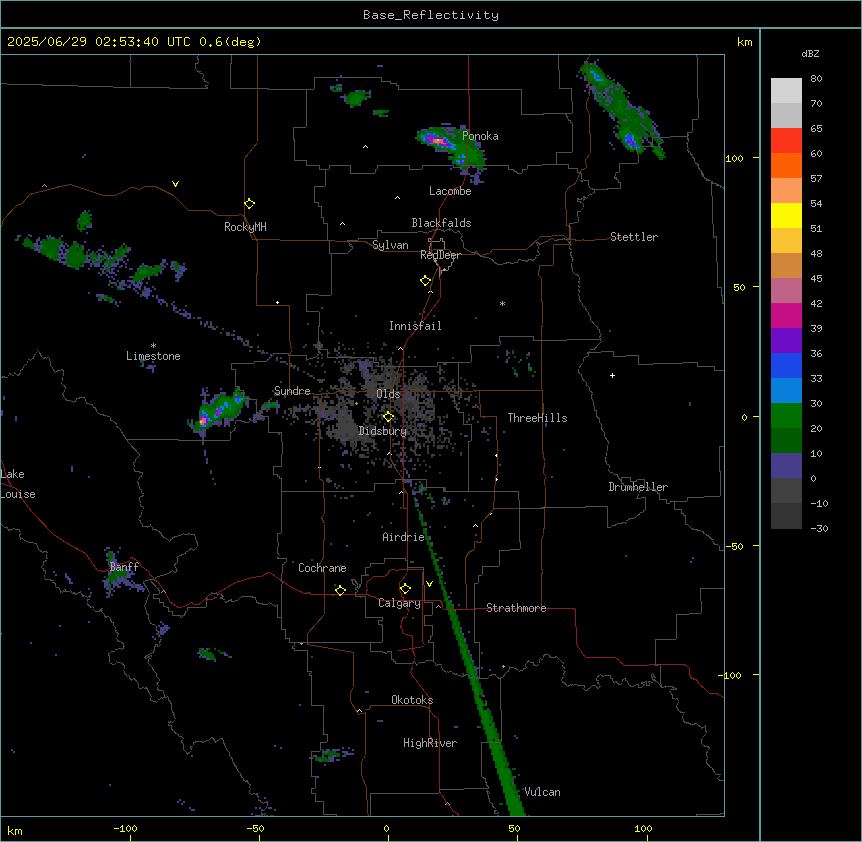Click the Lacombe city label

[x=450, y=191]
